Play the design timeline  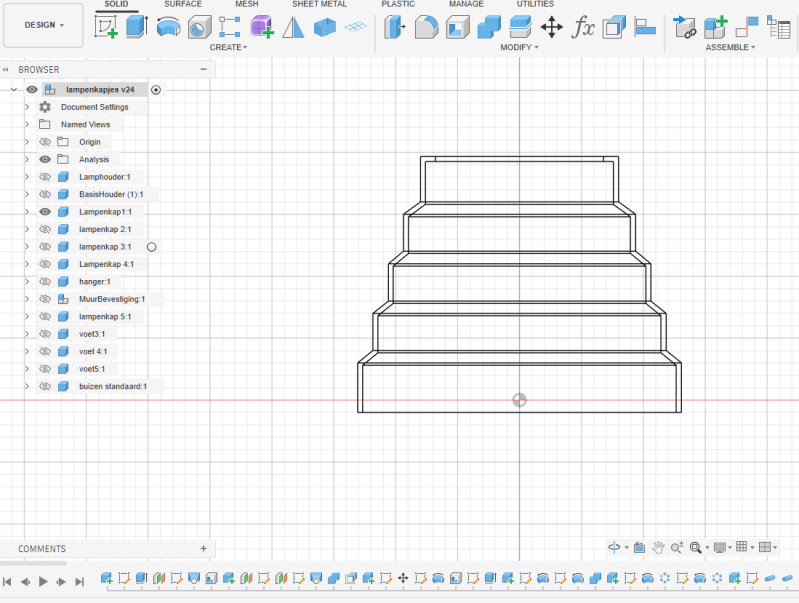(43, 581)
